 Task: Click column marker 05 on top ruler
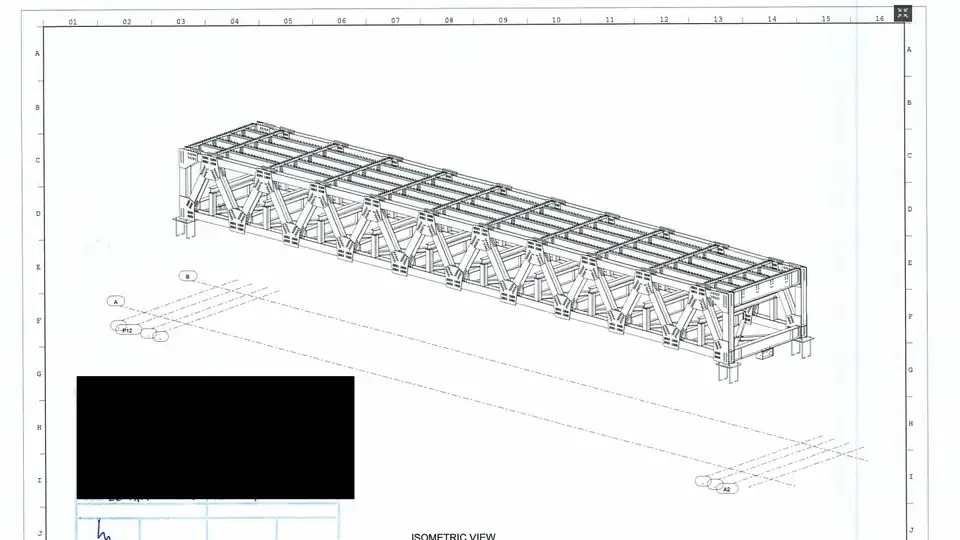[288, 21]
